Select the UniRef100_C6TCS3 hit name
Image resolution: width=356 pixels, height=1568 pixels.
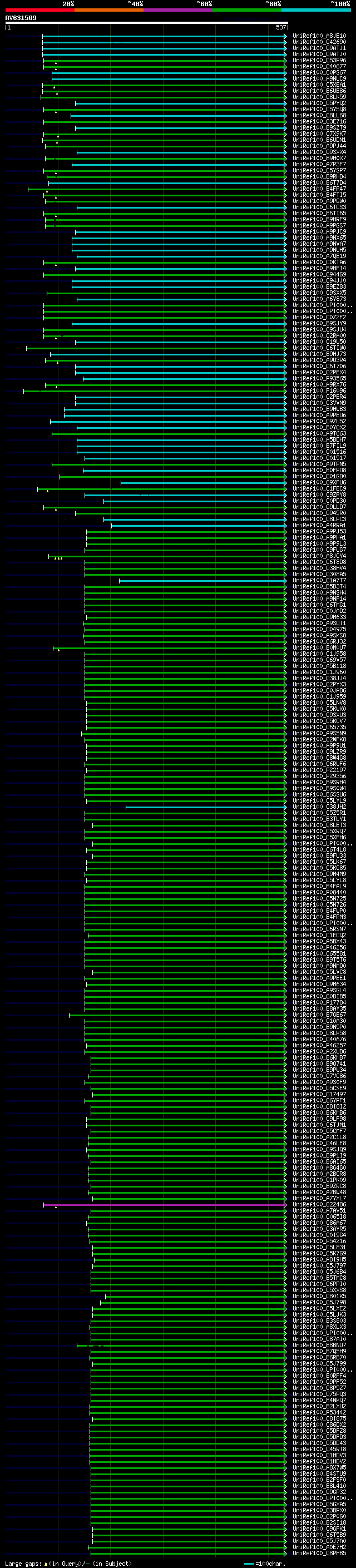click(x=319, y=207)
